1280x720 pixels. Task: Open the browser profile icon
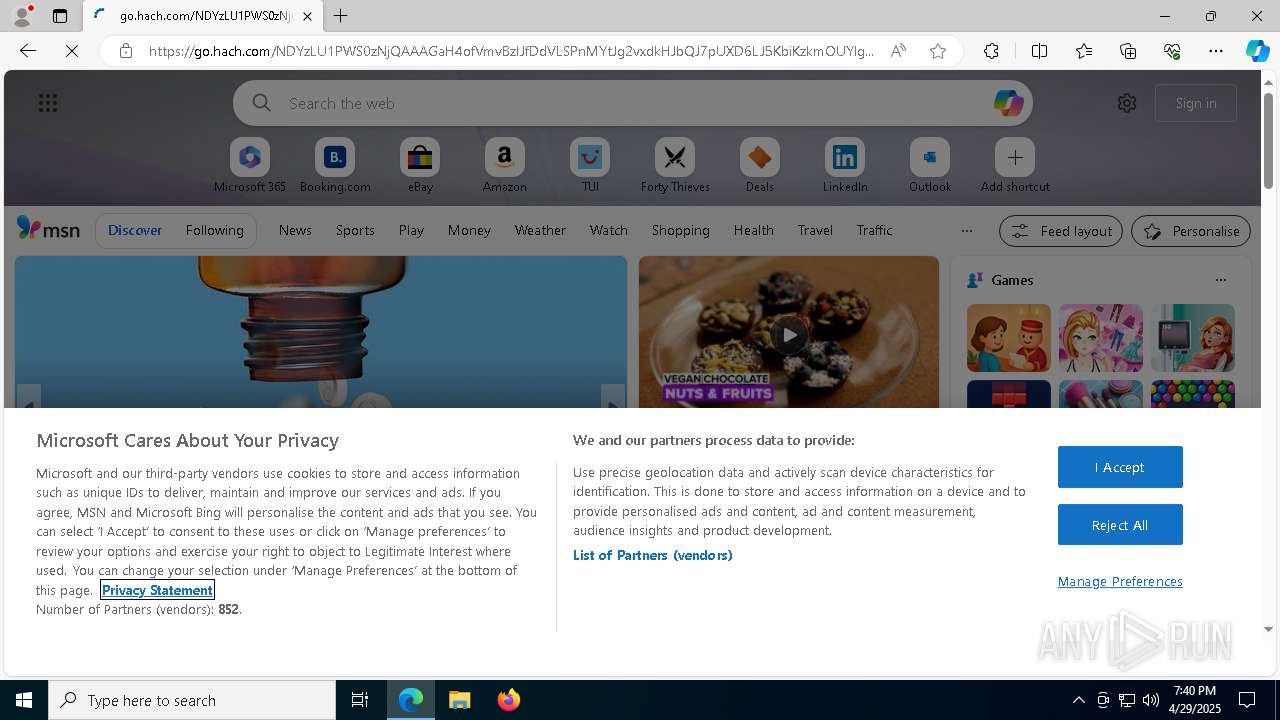pyautogui.click(x=21, y=16)
